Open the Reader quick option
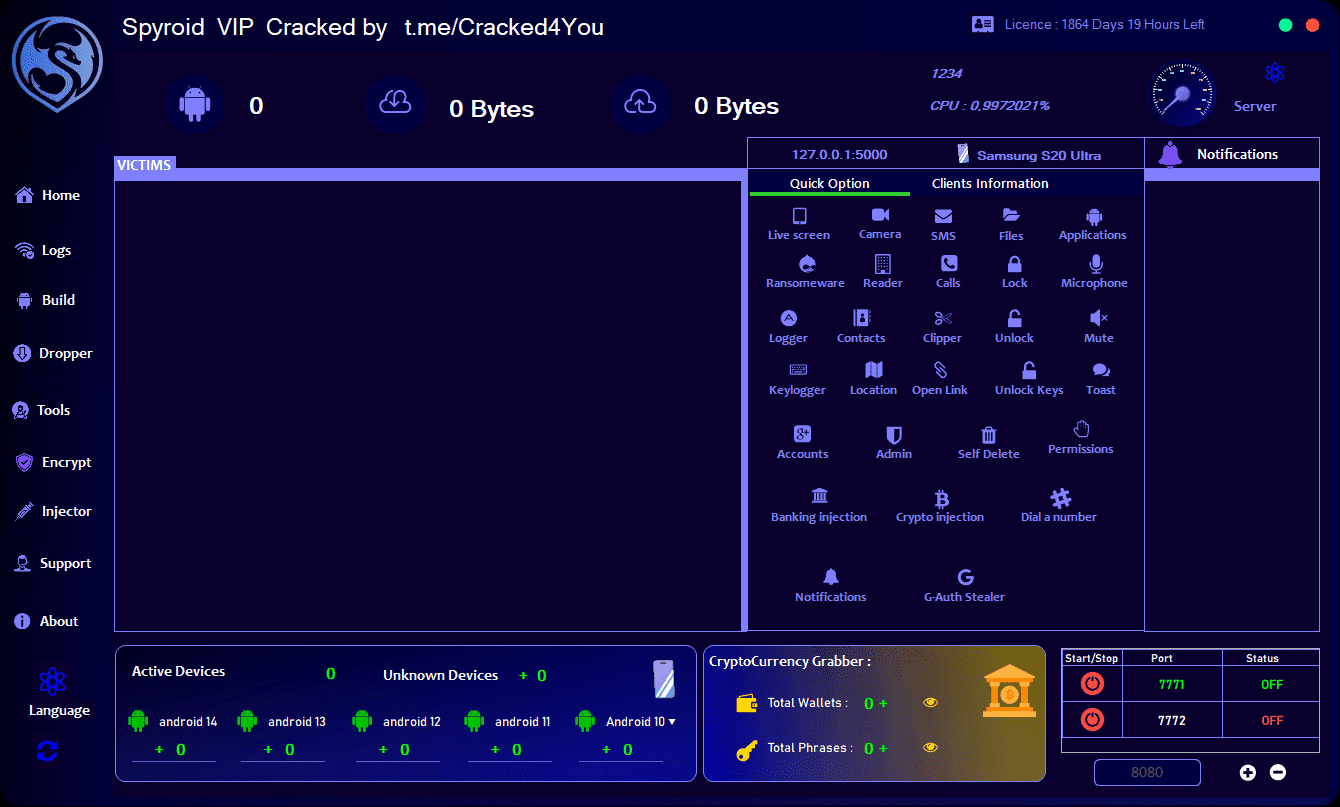 (x=883, y=272)
